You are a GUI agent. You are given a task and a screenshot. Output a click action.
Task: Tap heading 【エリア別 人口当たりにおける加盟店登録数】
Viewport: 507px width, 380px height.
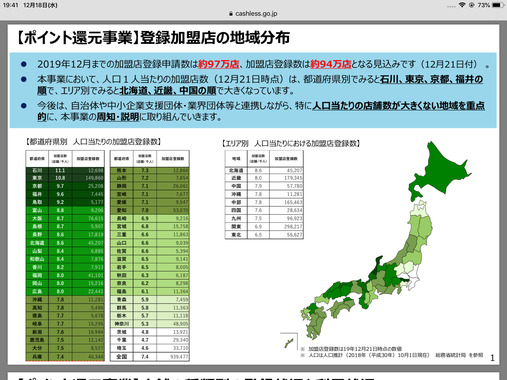point(291,144)
